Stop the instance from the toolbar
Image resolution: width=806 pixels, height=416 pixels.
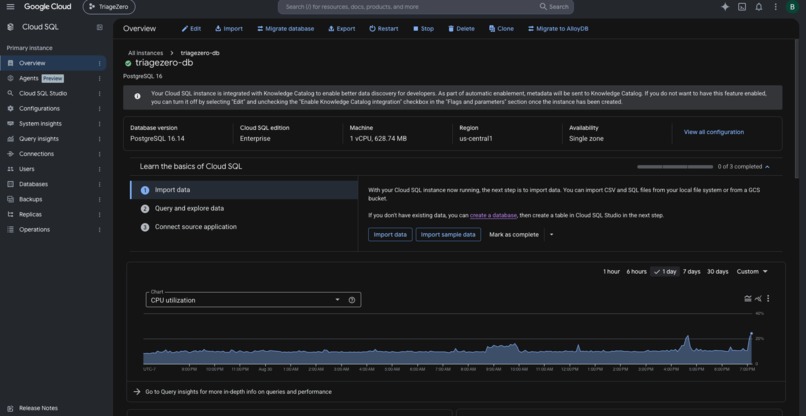click(x=424, y=29)
